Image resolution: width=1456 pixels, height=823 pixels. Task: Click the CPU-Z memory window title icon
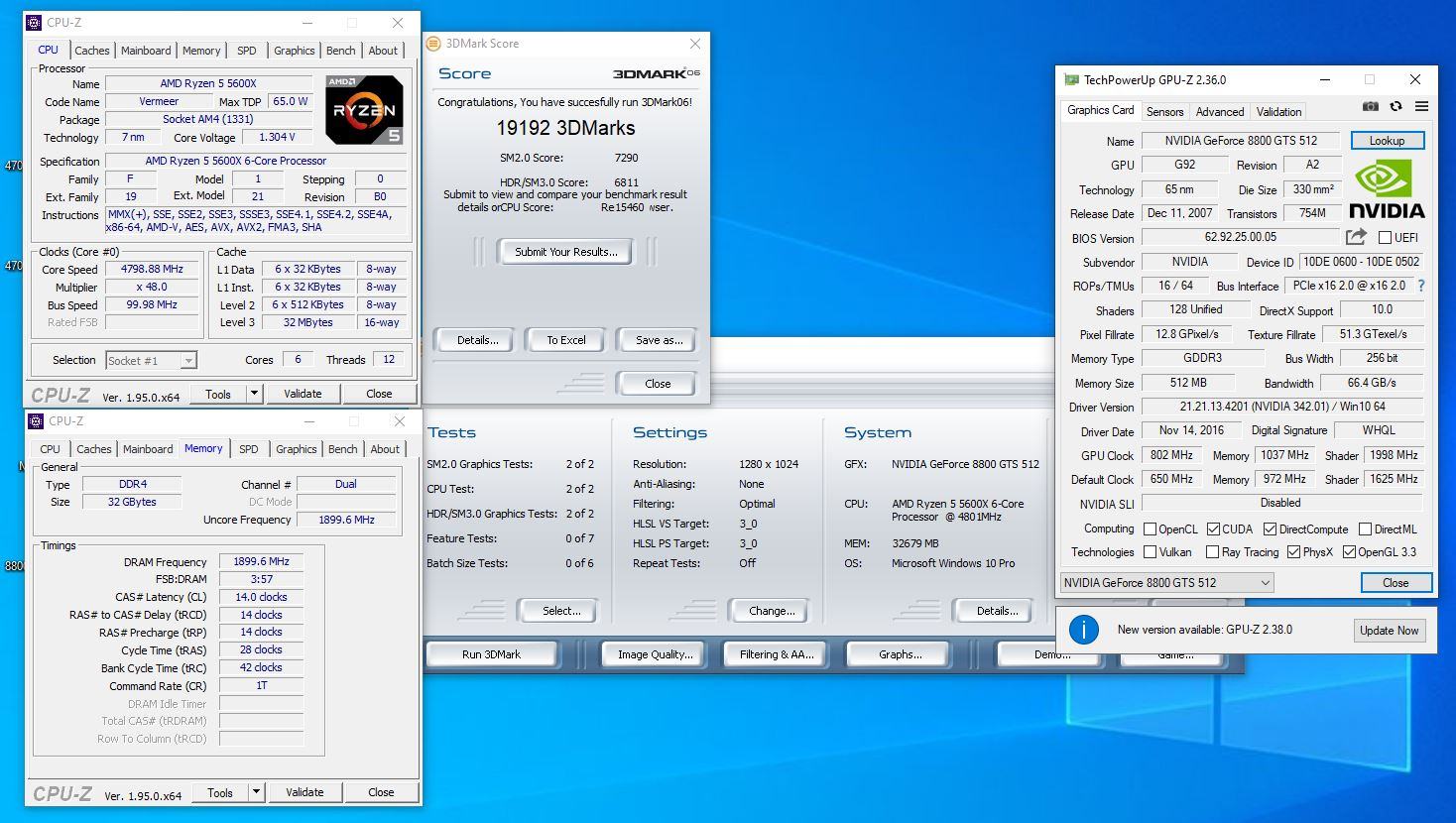click(36, 421)
